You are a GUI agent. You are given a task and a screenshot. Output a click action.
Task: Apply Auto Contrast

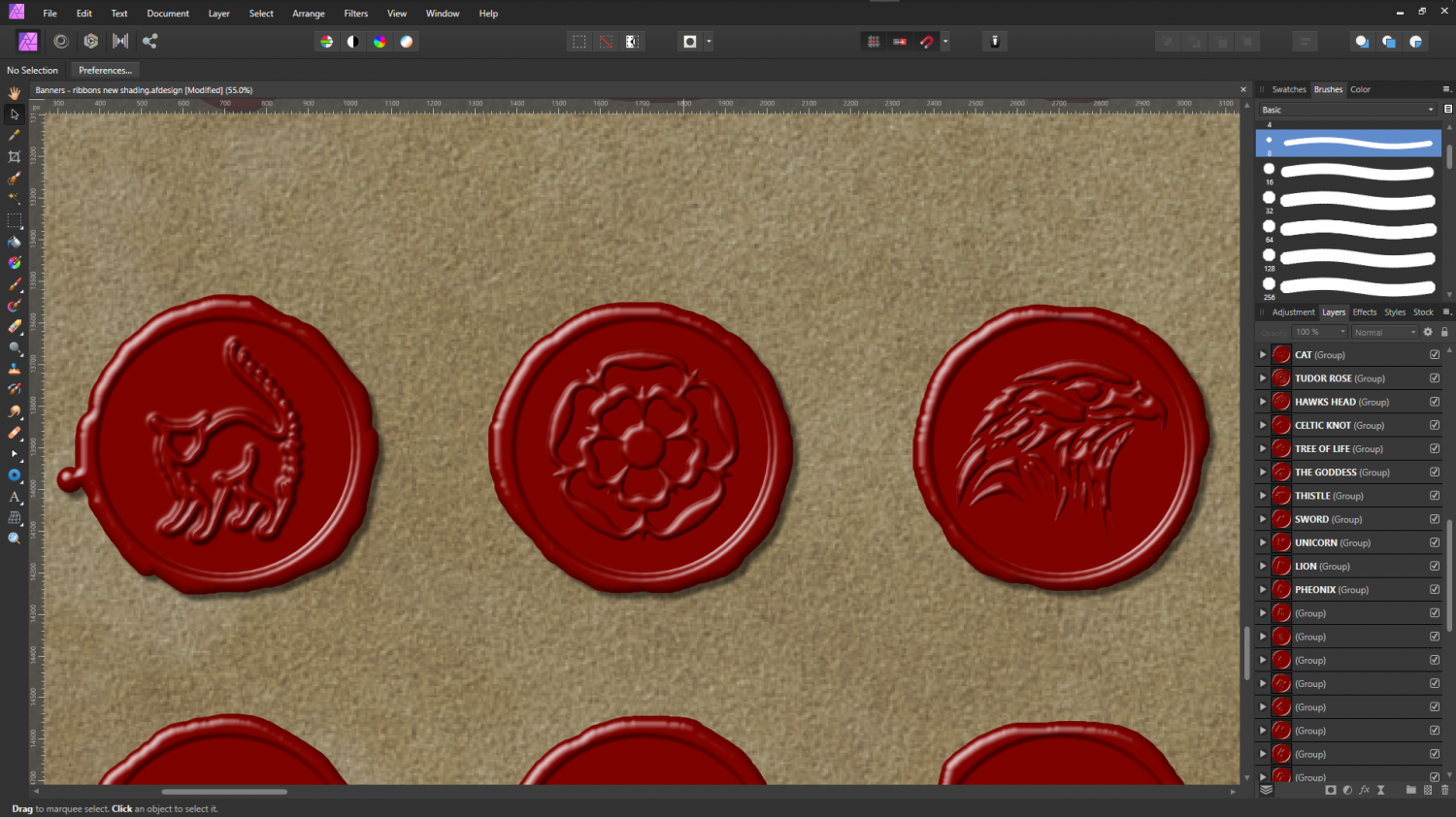coord(353,42)
